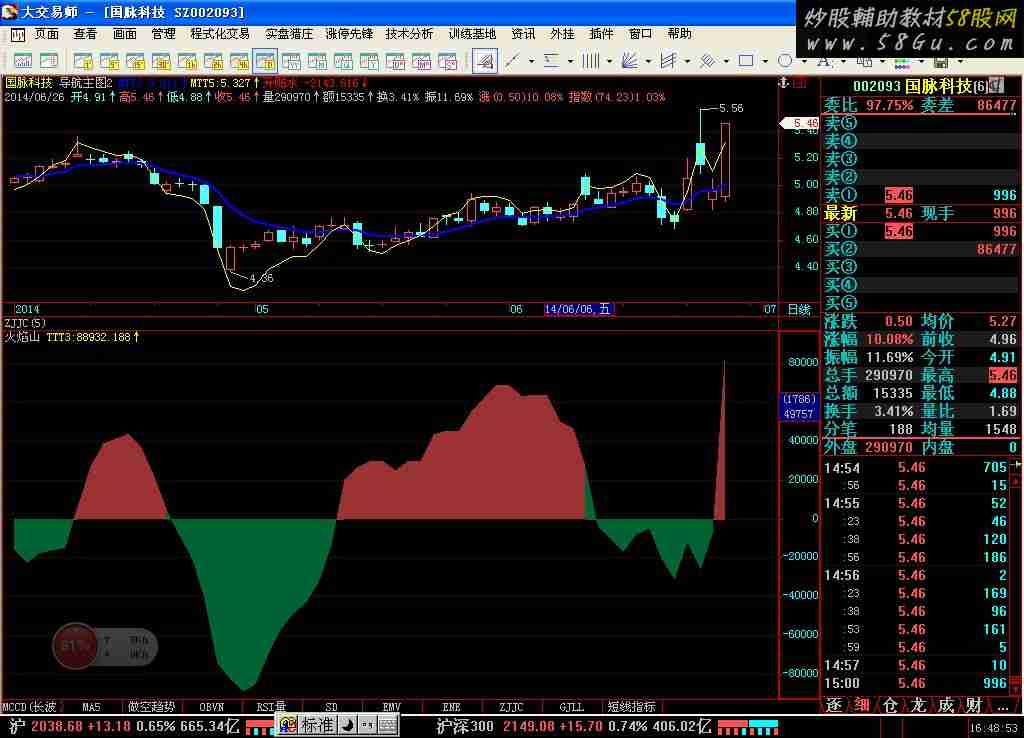Viewport: 1024px width, 738px height.
Task: Open dropdown arrow beside parallel channel tool
Action: (x=687, y=61)
